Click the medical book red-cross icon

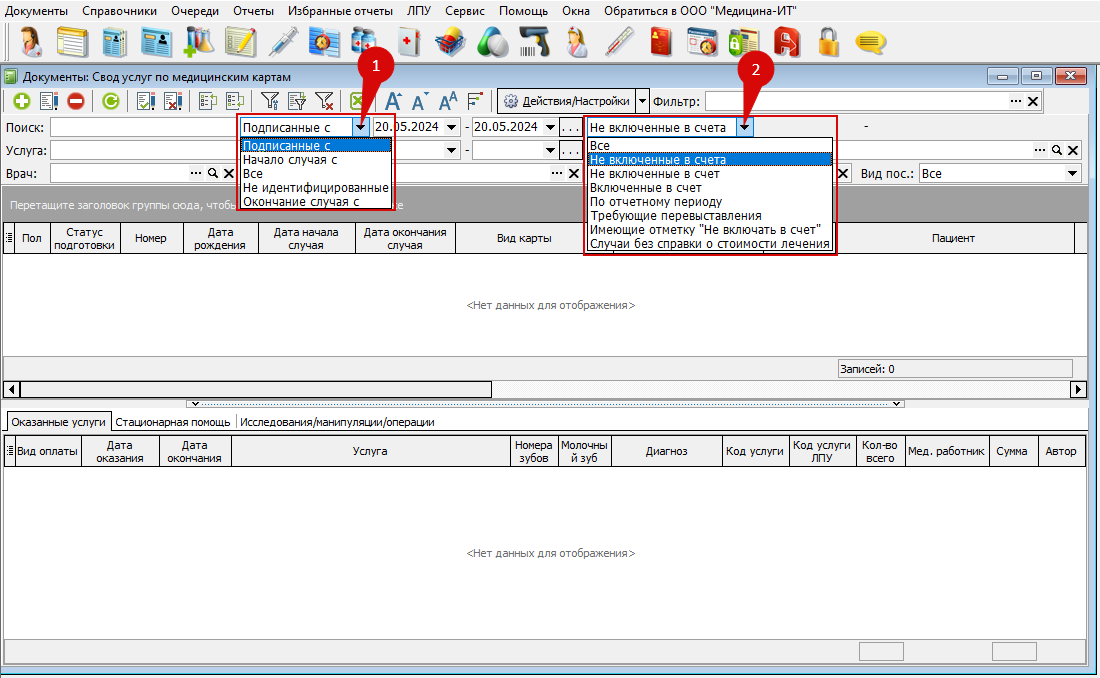pyautogui.click(x=408, y=42)
